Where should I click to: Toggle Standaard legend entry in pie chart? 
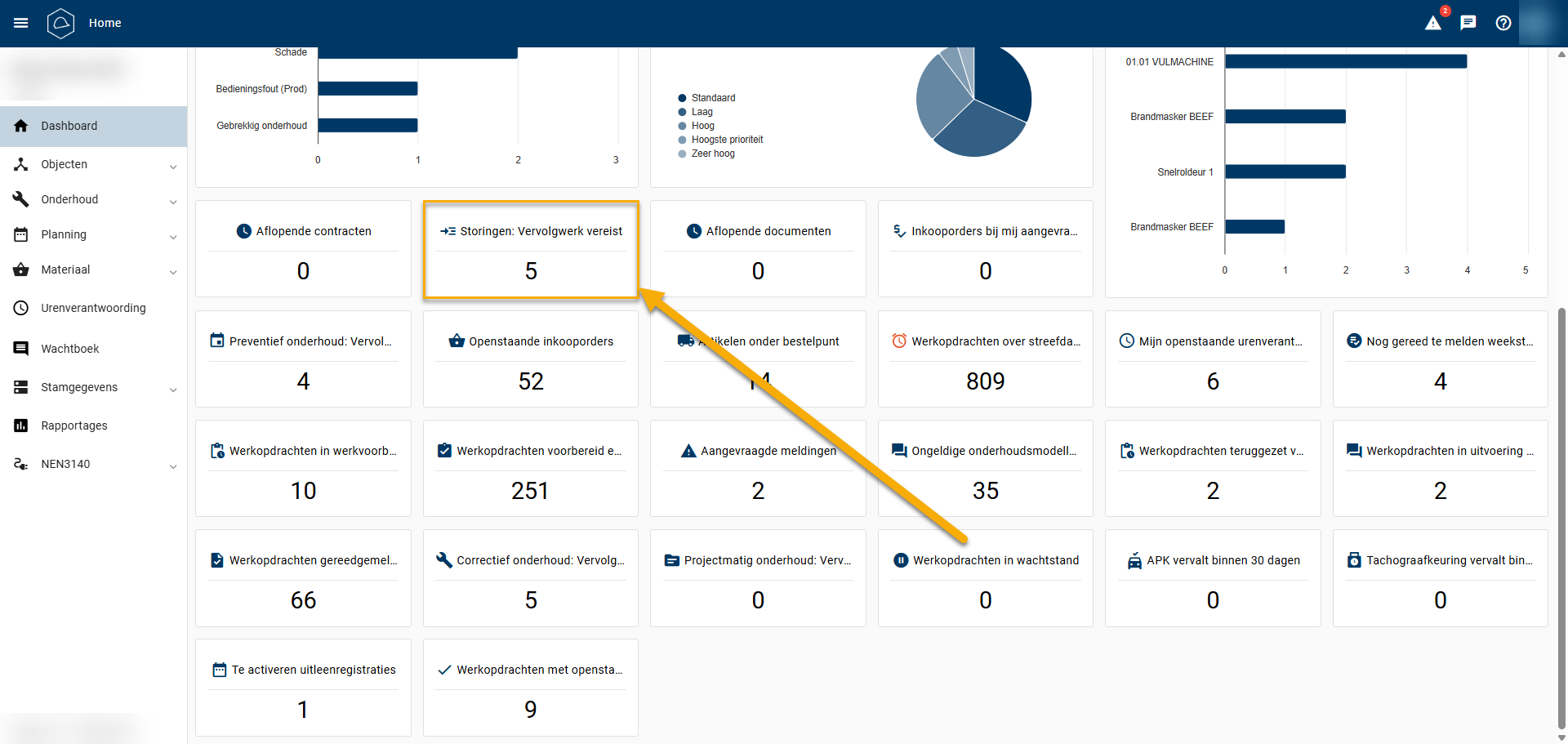click(x=712, y=98)
